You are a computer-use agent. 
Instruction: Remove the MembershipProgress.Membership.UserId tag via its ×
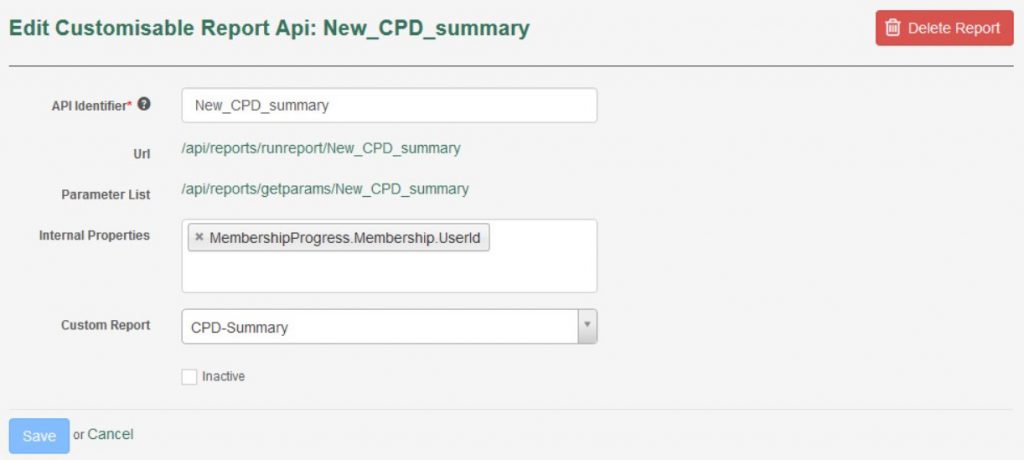199,237
